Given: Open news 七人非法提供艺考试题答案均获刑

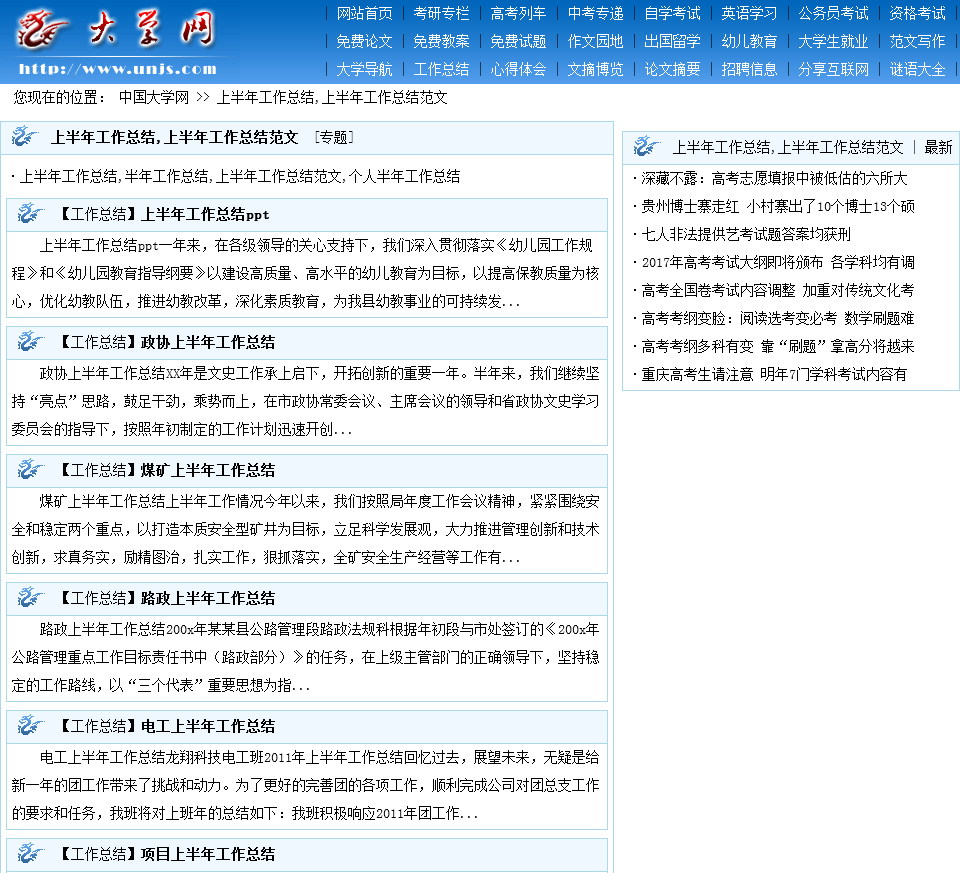Looking at the screenshot, I should (746, 234).
